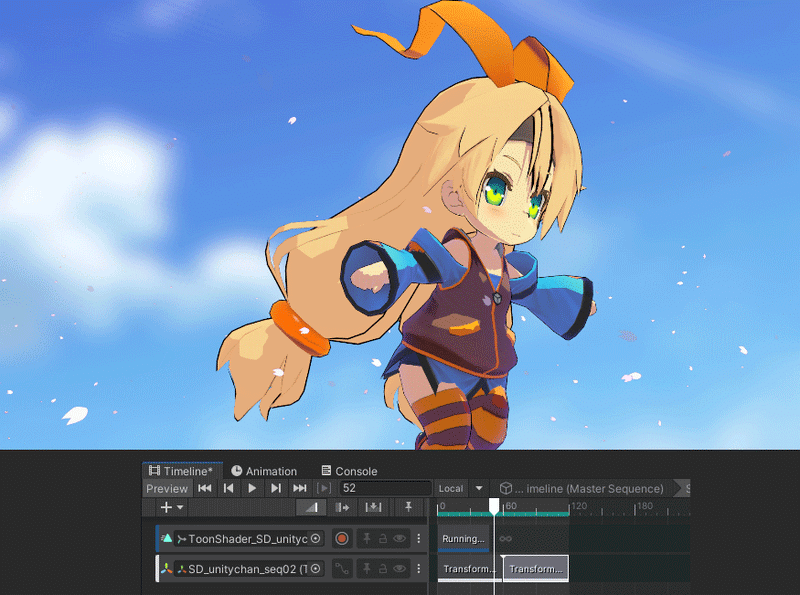This screenshot has height=595, width=800.
Task: Pin the SD_unitychan_seq02 track
Action: (x=366, y=568)
